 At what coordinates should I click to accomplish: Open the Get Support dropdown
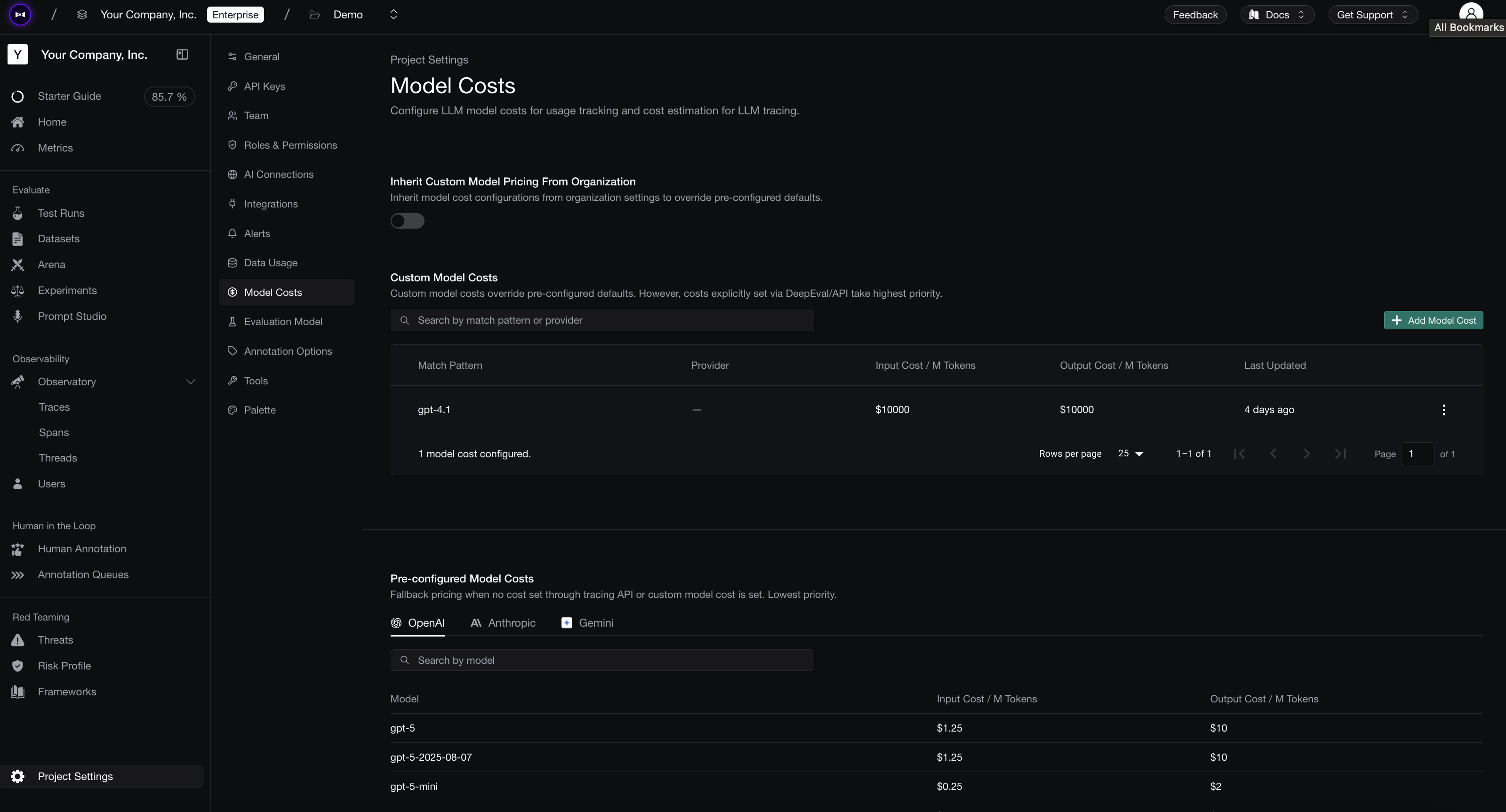pyautogui.click(x=1373, y=15)
